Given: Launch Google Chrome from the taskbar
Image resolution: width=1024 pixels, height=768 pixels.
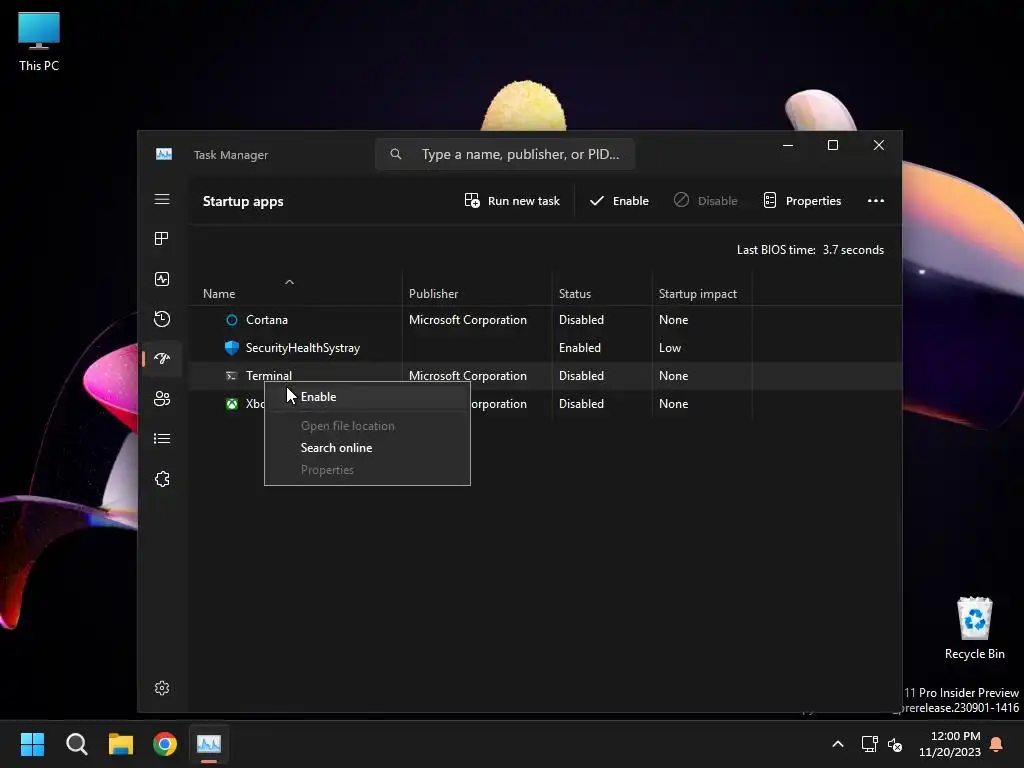Looking at the screenshot, I should [x=165, y=744].
